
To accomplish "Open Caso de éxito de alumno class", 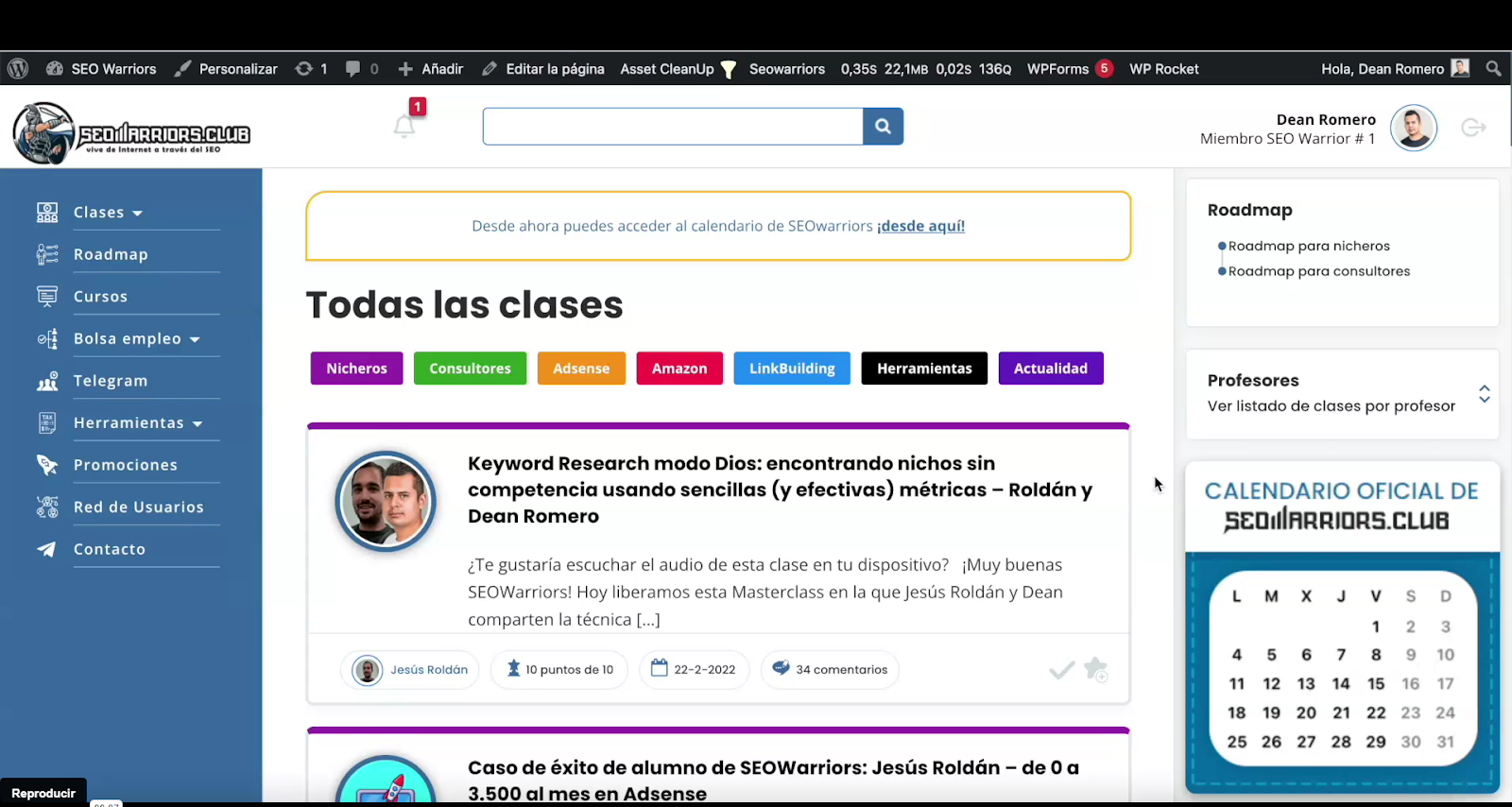I will tap(773, 781).
